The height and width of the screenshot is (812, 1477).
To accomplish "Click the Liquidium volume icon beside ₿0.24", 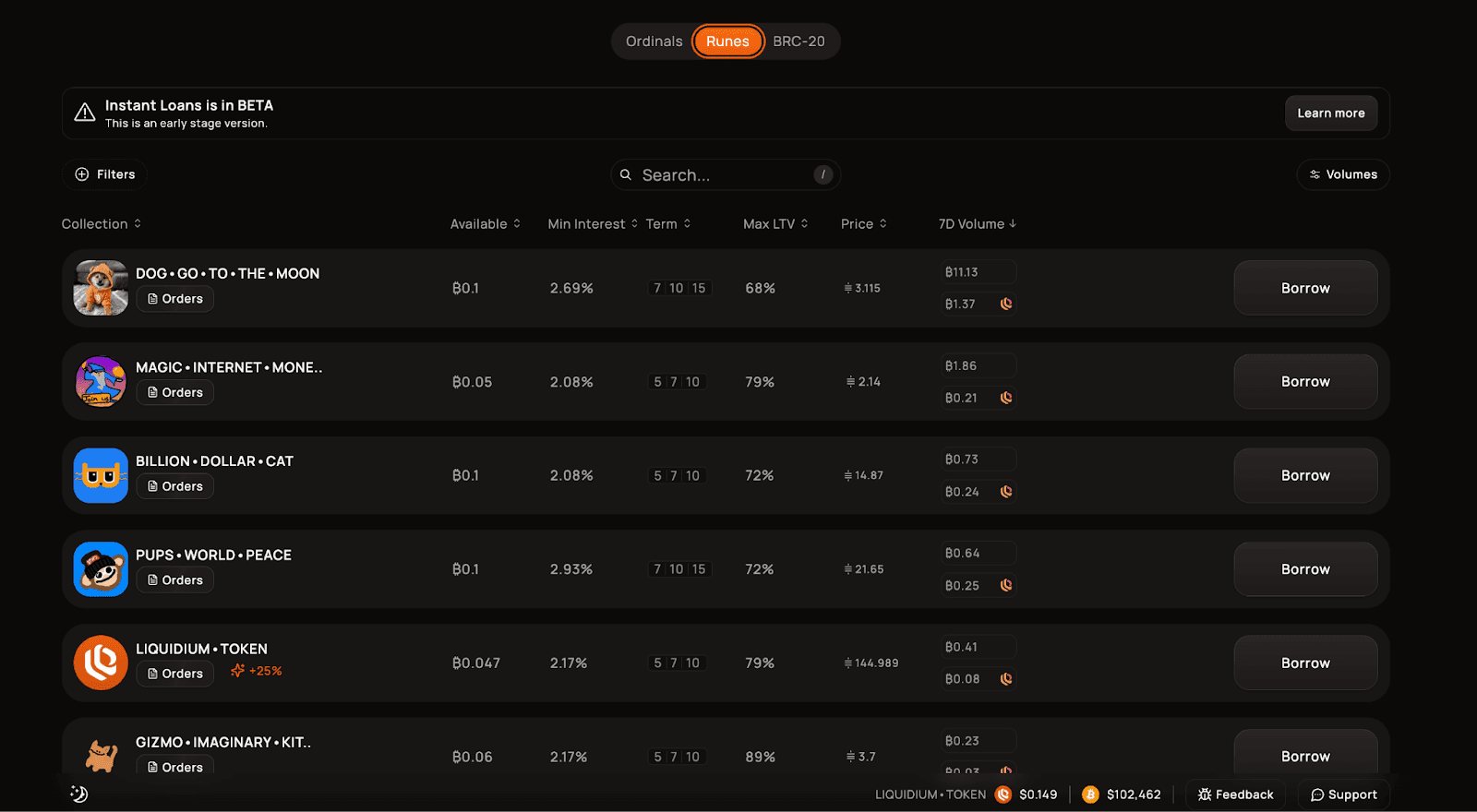I will (x=1006, y=492).
